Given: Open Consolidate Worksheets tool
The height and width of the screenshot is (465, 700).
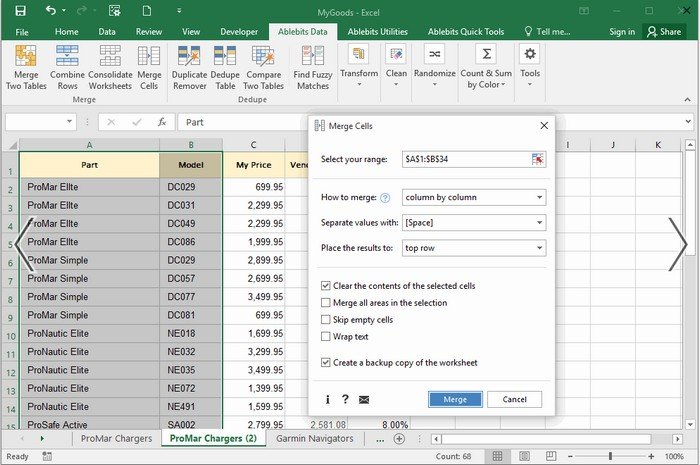Looking at the screenshot, I should tap(110, 67).
